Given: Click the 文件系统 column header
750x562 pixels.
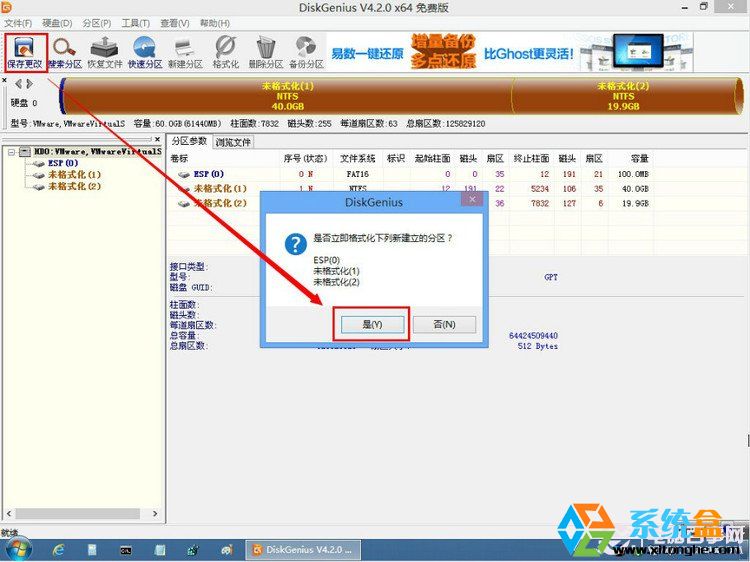Looking at the screenshot, I should click(x=357, y=158).
